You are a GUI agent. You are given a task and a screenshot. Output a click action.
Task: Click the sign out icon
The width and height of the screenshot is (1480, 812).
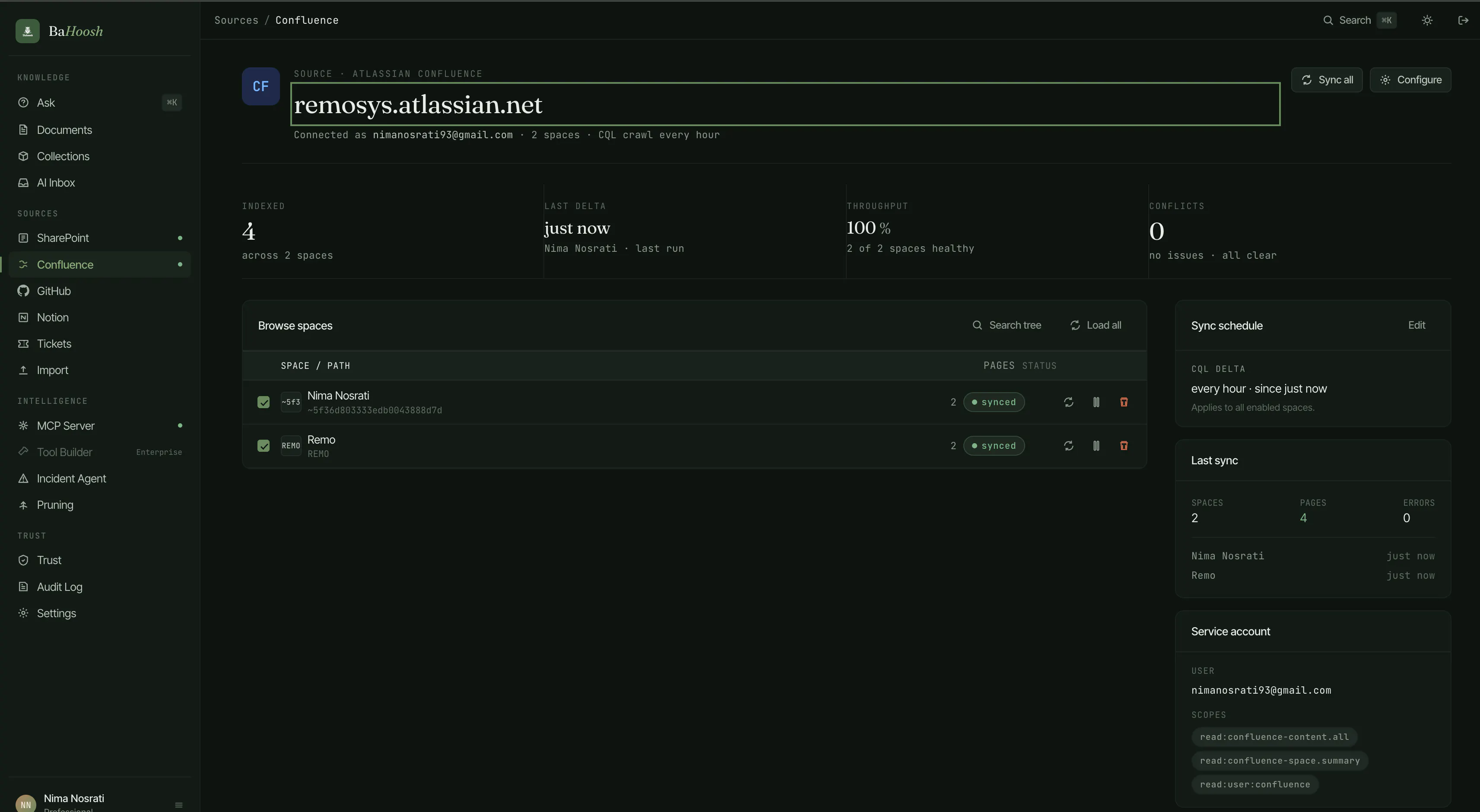point(1463,20)
